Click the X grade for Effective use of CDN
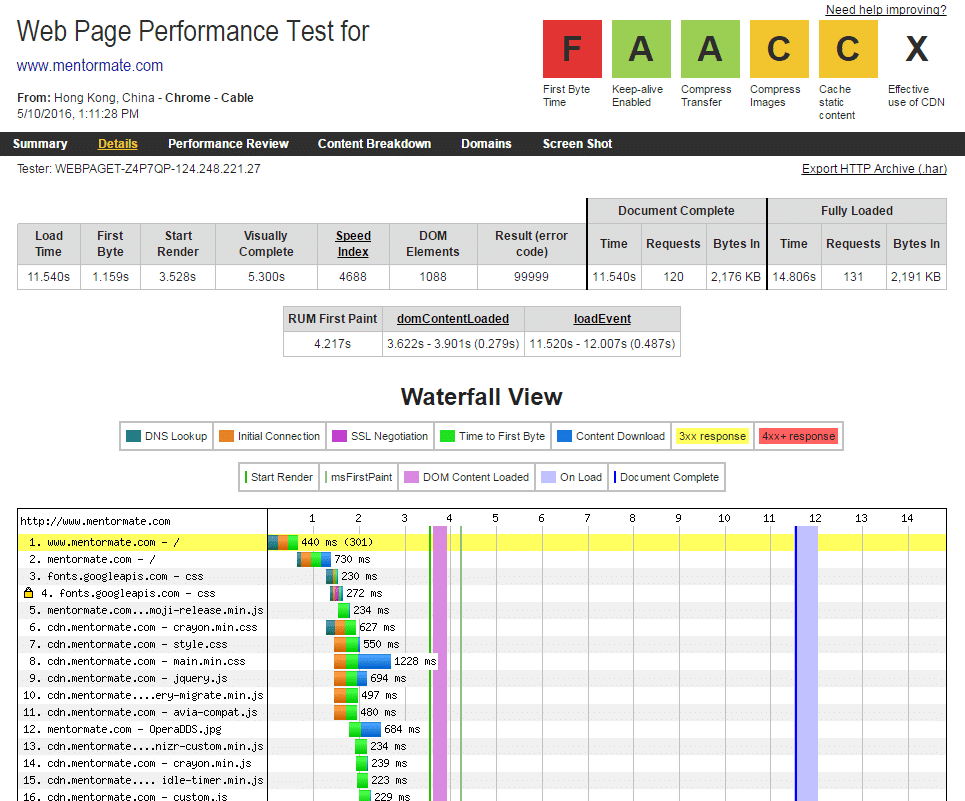Screen dimensions: 965x801 (916, 49)
